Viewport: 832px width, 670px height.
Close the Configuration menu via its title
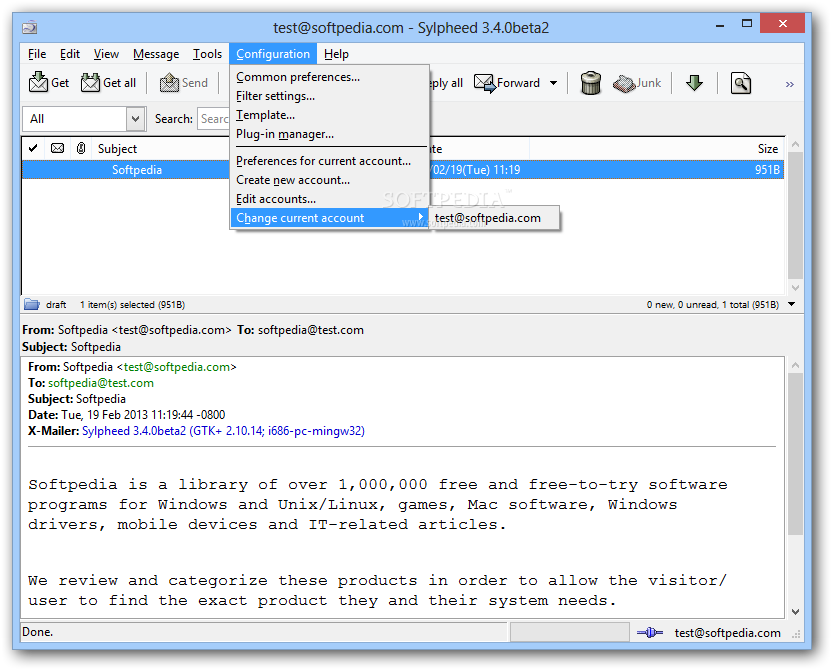(x=273, y=54)
